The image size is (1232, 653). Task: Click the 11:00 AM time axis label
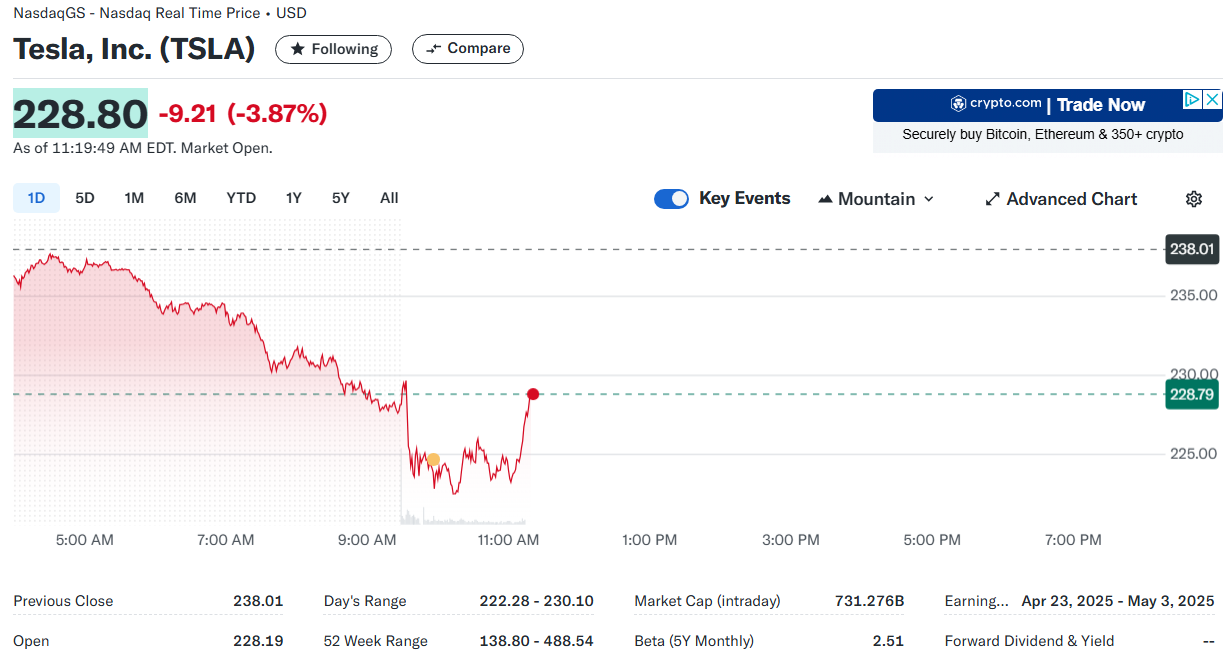[508, 540]
